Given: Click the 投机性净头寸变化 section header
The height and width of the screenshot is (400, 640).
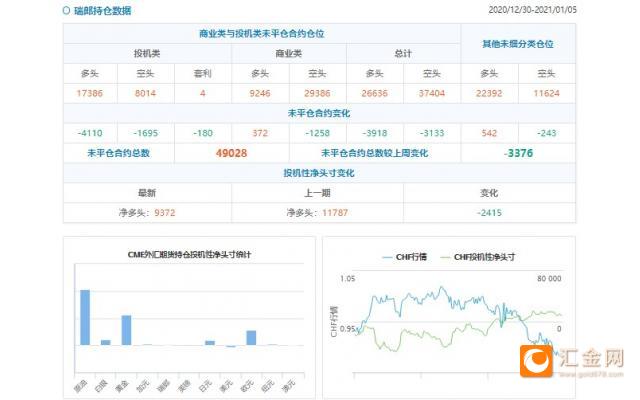Looking at the screenshot, I should pos(319,173).
